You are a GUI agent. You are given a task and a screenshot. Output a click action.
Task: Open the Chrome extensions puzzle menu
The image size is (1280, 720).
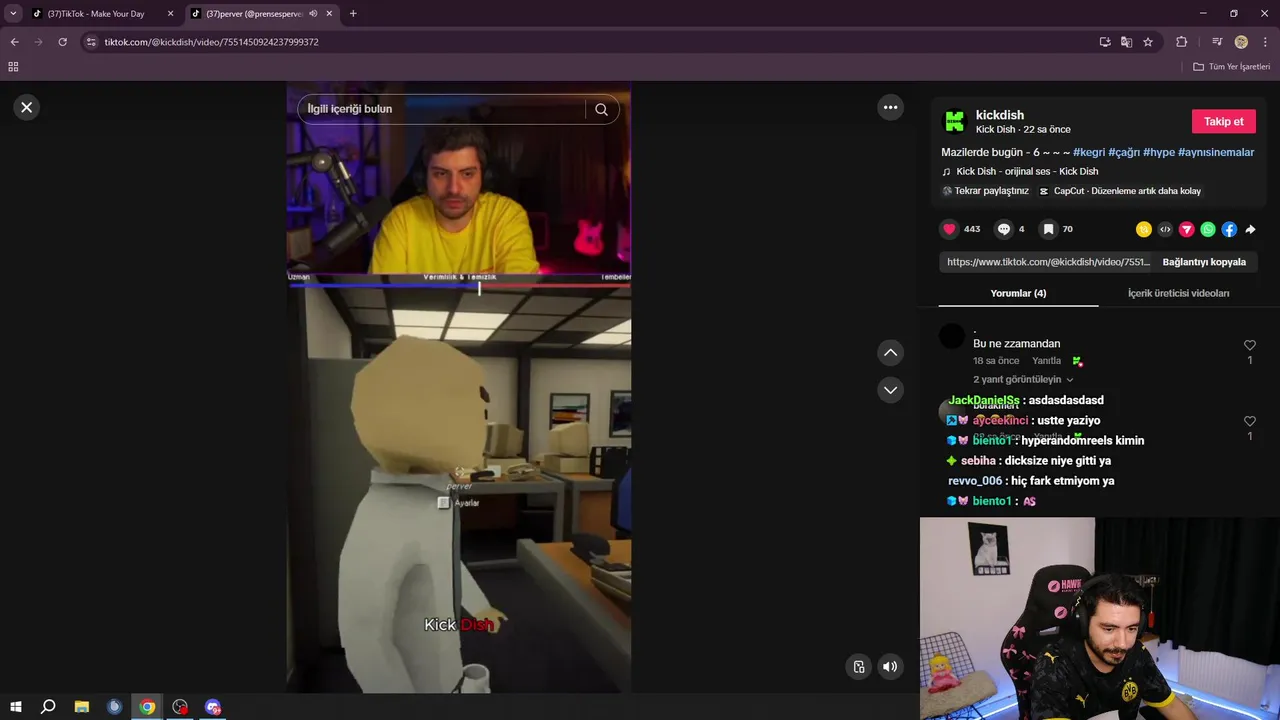click(1181, 42)
